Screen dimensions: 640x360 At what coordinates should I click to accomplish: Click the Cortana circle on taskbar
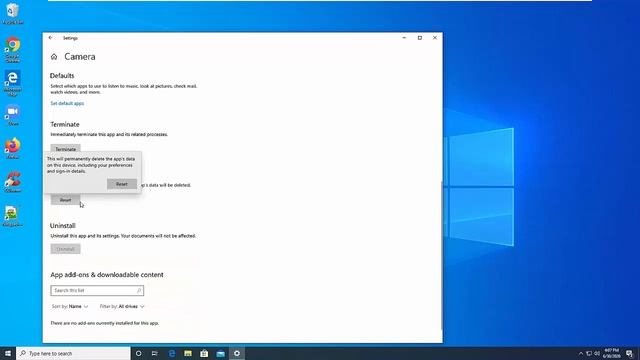click(138, 353)
